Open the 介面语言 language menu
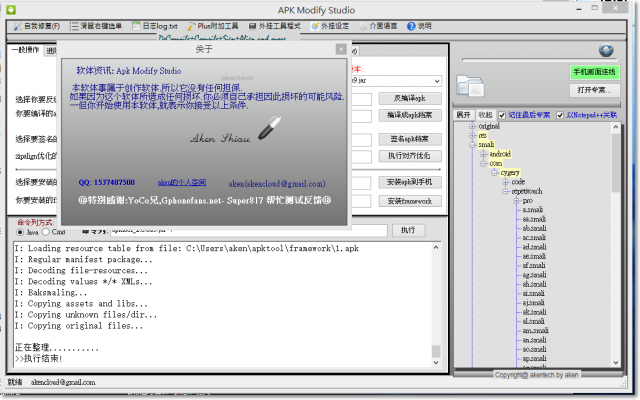Screen dimensions: 640x400 (378, 26)
